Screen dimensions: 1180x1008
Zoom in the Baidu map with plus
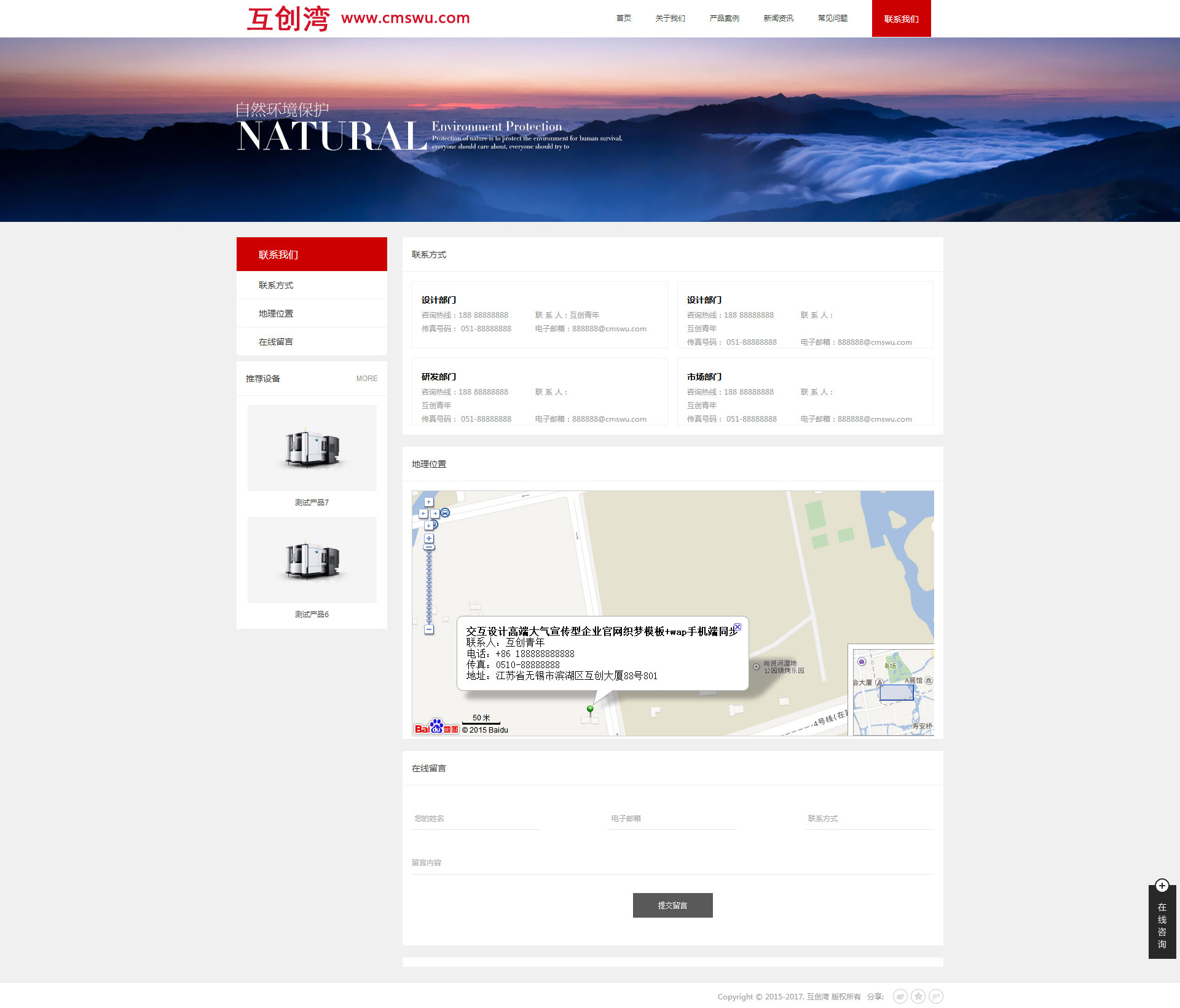[x=429, y=538]
